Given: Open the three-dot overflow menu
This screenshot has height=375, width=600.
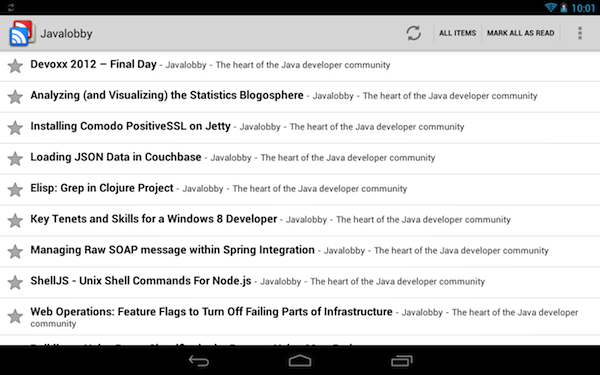Looking at the screenshot, I should point(580,33).
